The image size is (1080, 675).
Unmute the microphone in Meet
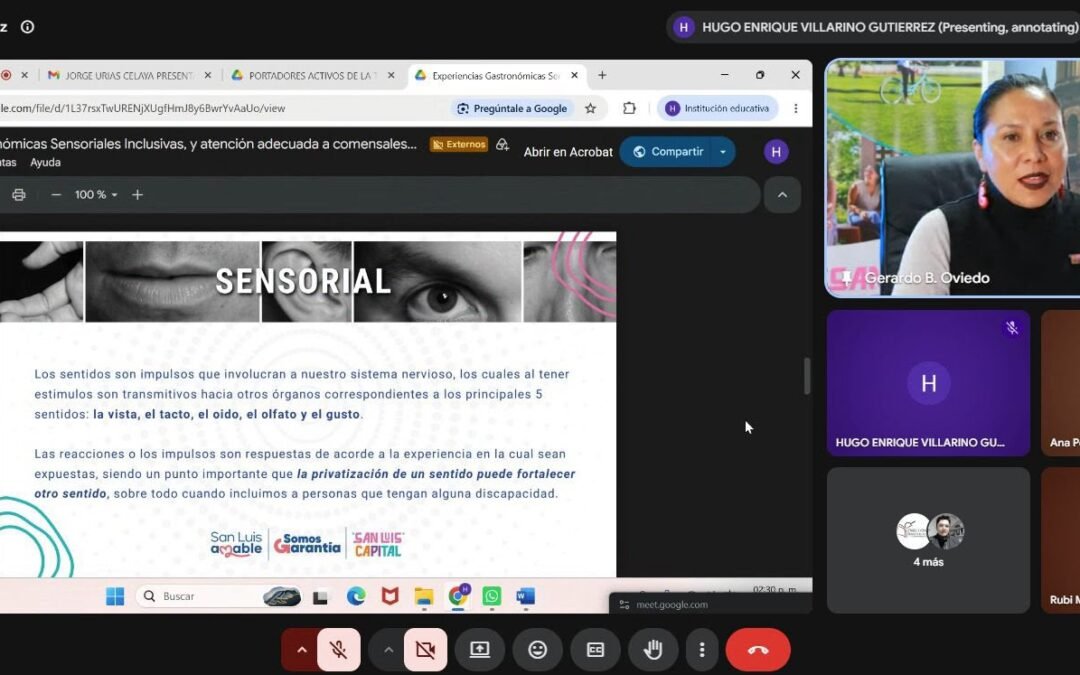pos(338,650)
